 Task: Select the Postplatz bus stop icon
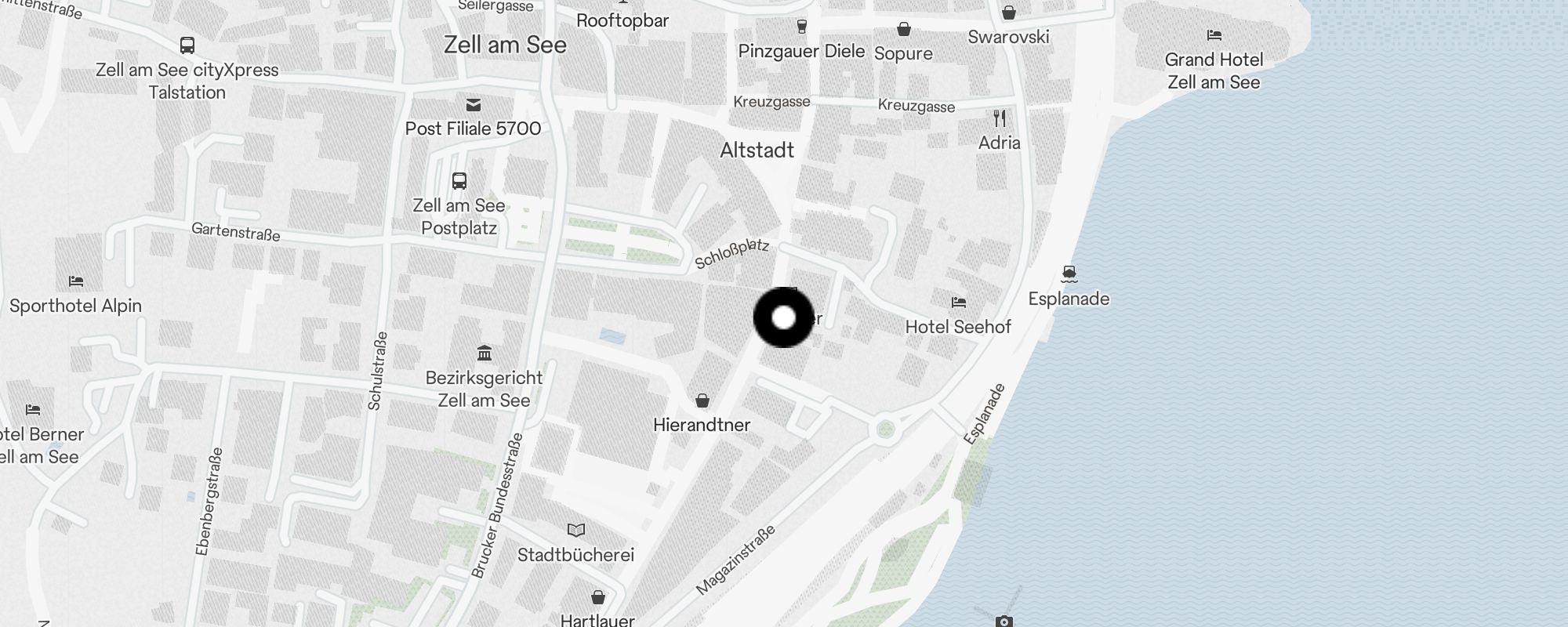(x=459, y=181)
